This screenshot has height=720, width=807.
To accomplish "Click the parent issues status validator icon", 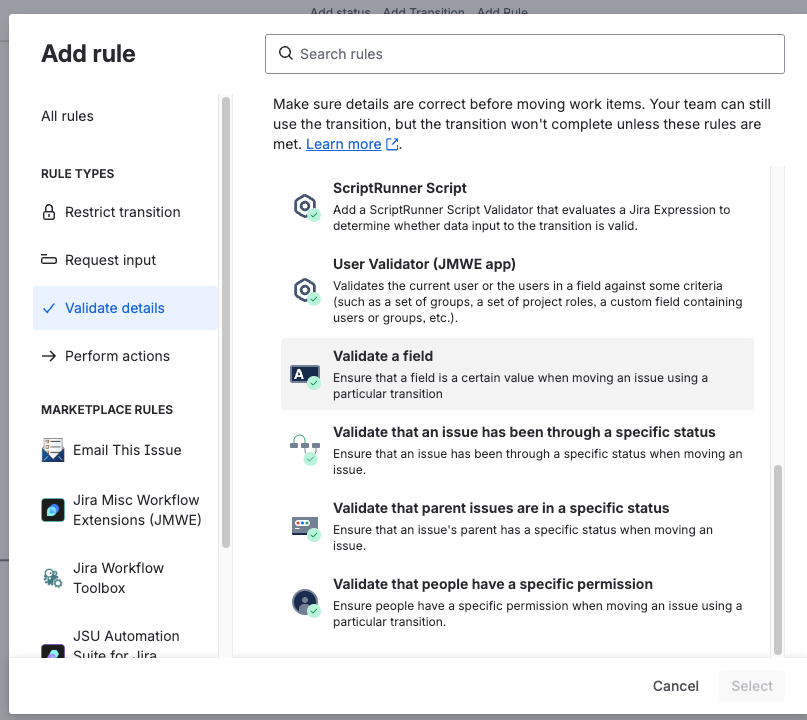I will 306,528.
